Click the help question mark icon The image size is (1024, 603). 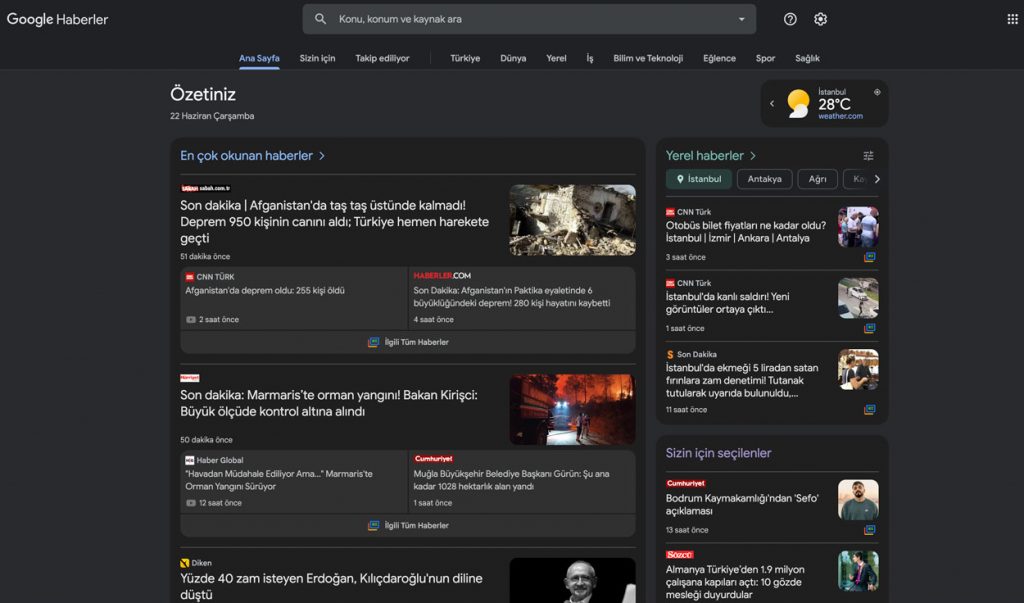point(789,19)
